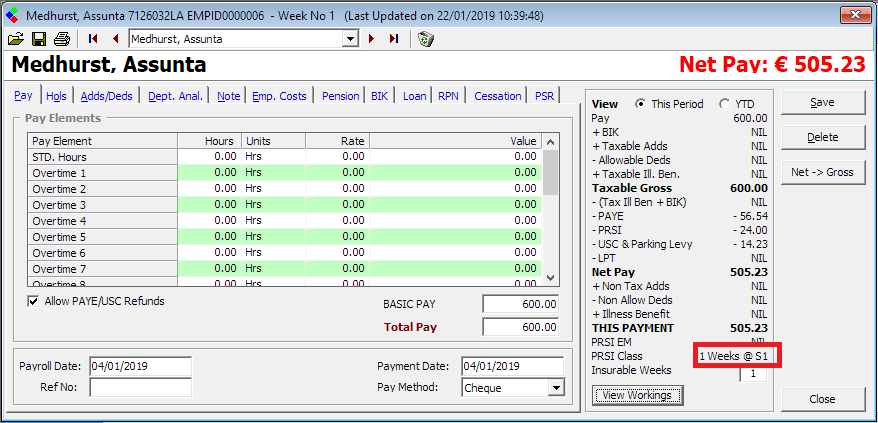Viewport: 878px width, 423px height.
Task: Go to previous employee record arrow
Action: [x=116, y=39]
